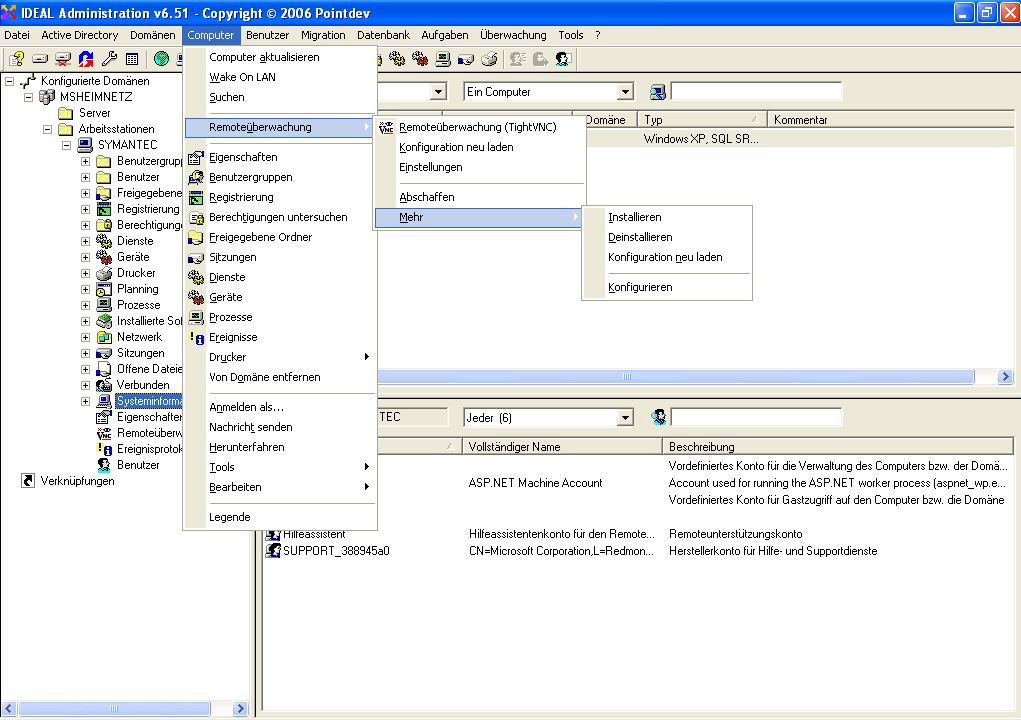Click the computer icon beside Ein Computer dropdown
Screen dimensions: 1021x720
(658, 92)
